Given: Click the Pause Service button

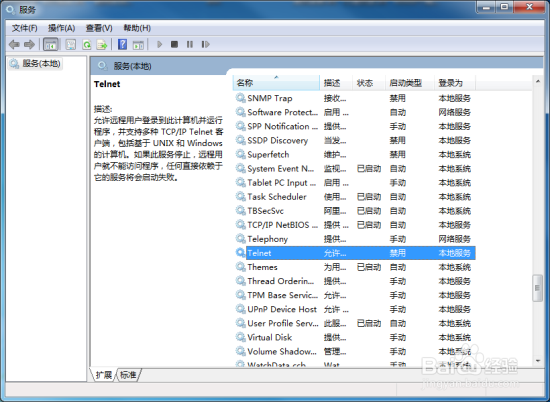Looking at the screenshot, I should click(x=190, y=44).
